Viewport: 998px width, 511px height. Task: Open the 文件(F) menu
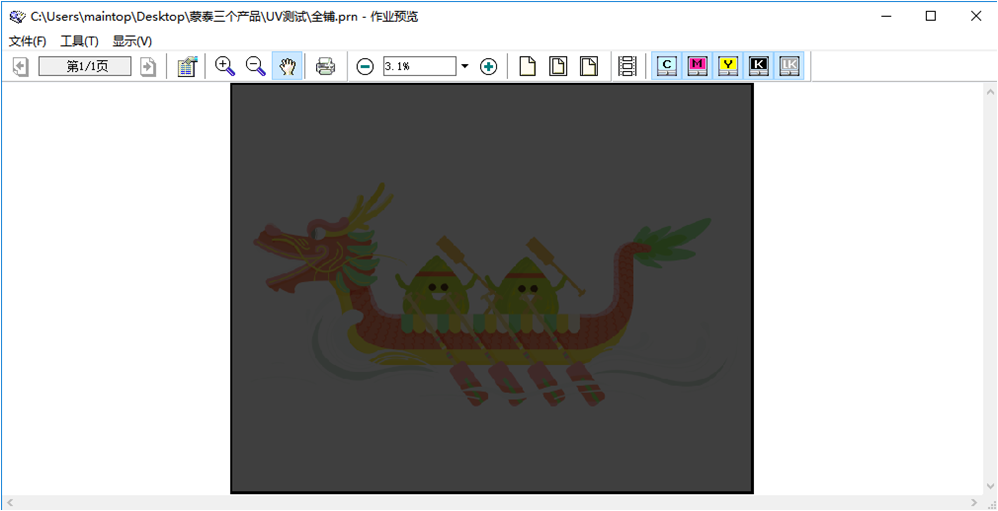click(x=27, y=41)
